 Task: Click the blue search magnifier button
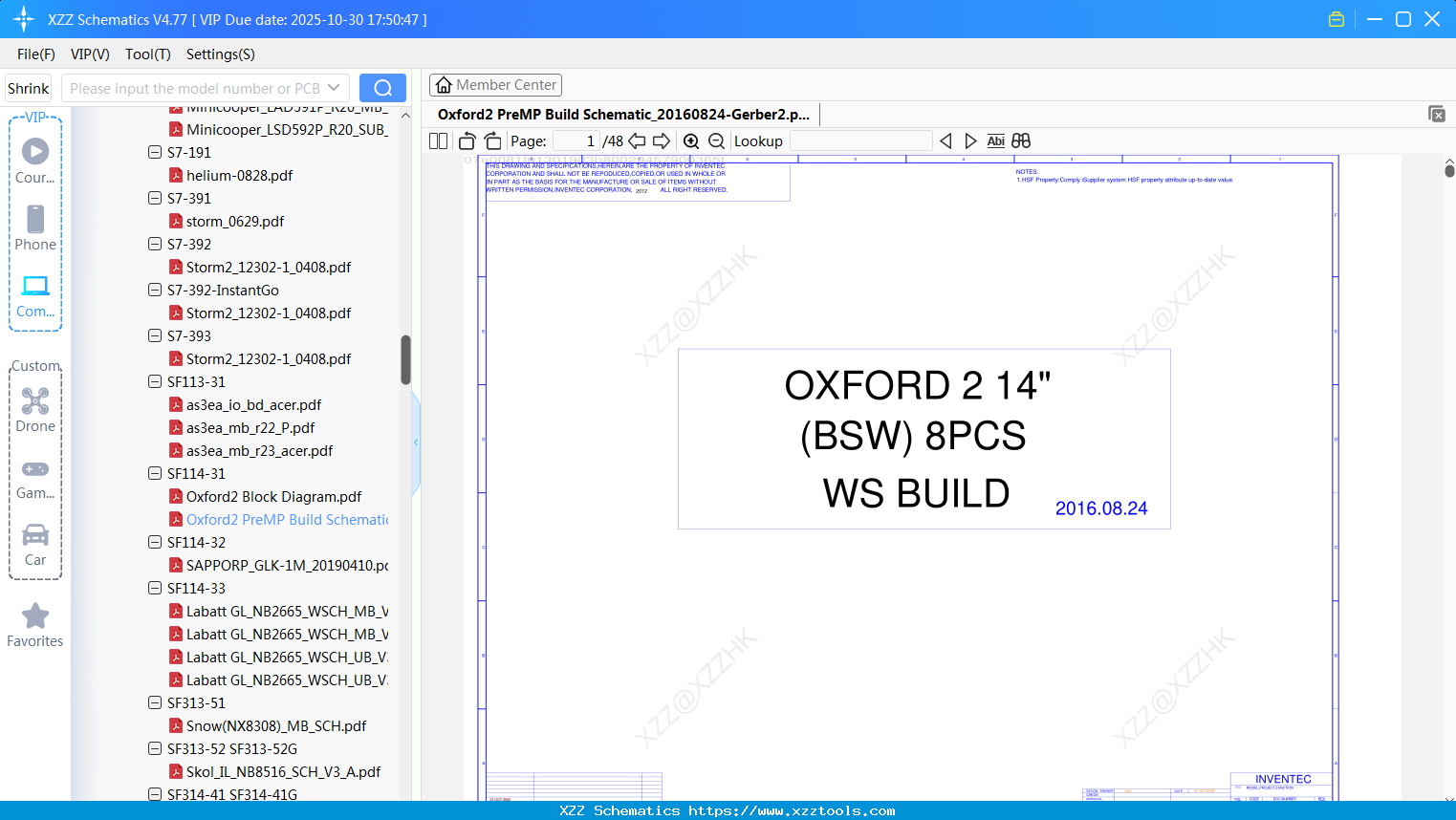click(382, 88)
